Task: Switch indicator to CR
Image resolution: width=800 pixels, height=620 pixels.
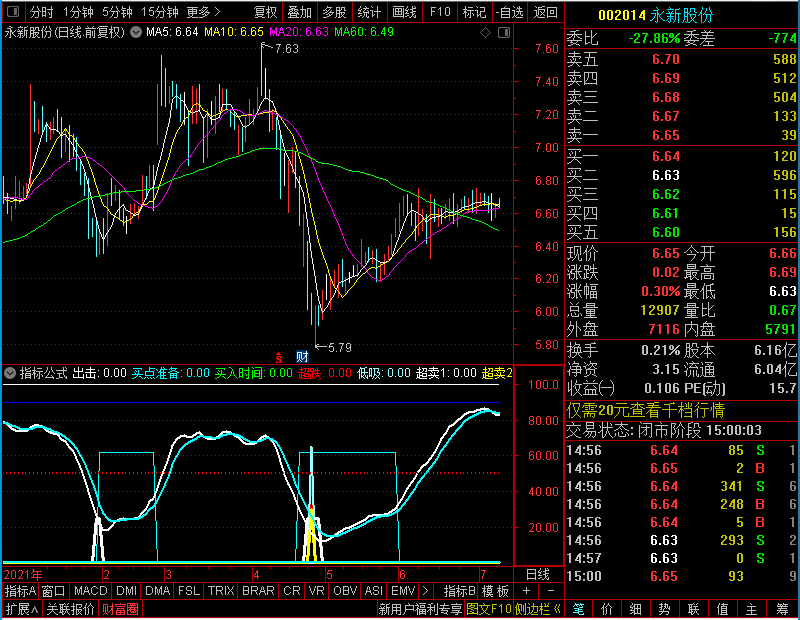Action: [291, 591]
